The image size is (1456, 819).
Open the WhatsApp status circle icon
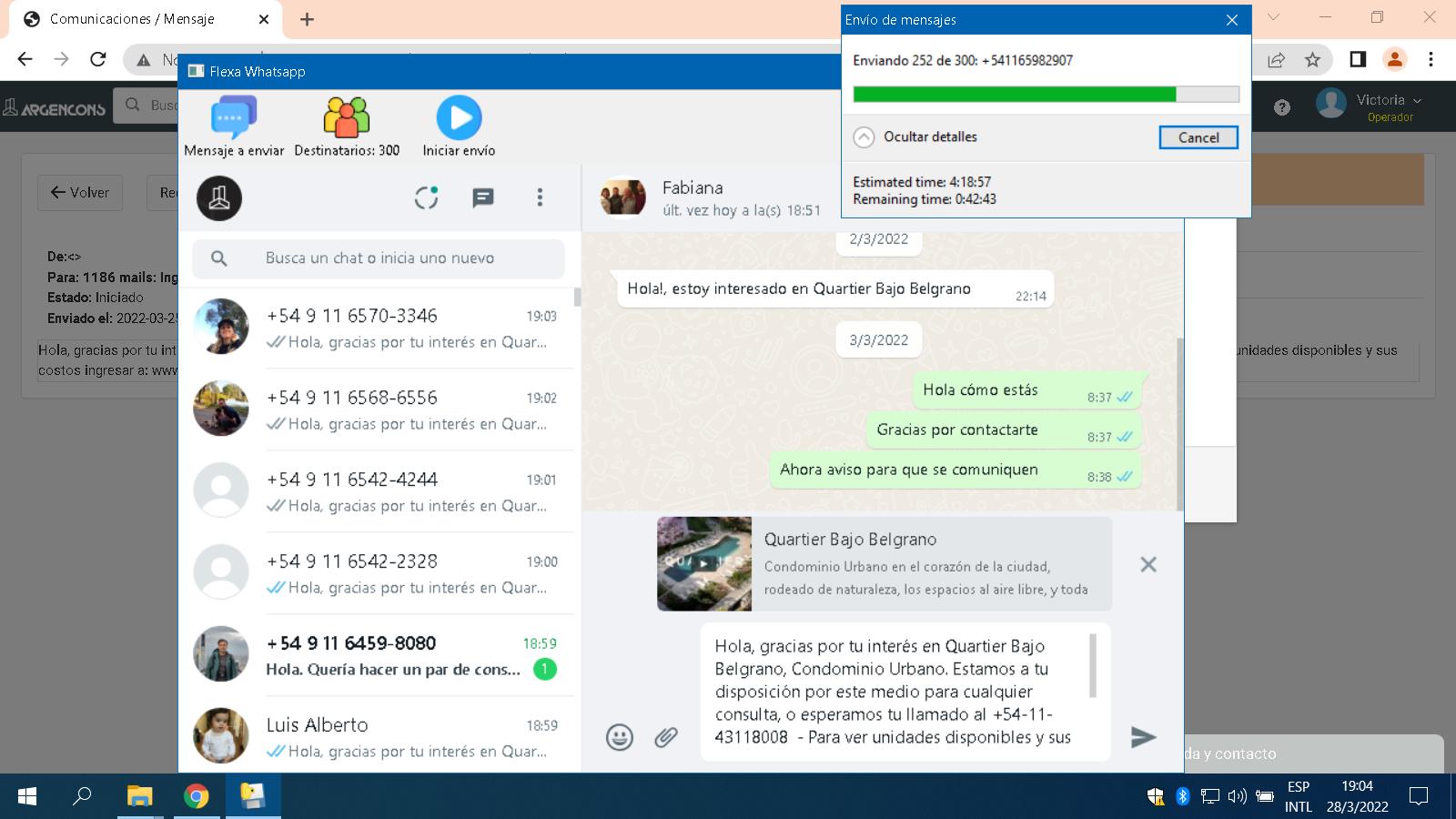tap(427, 197)
